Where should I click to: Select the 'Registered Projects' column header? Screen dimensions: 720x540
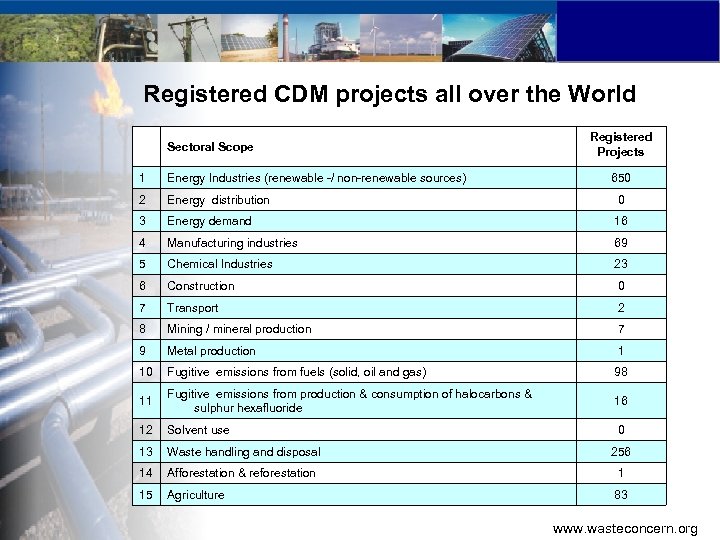point(621,145)
